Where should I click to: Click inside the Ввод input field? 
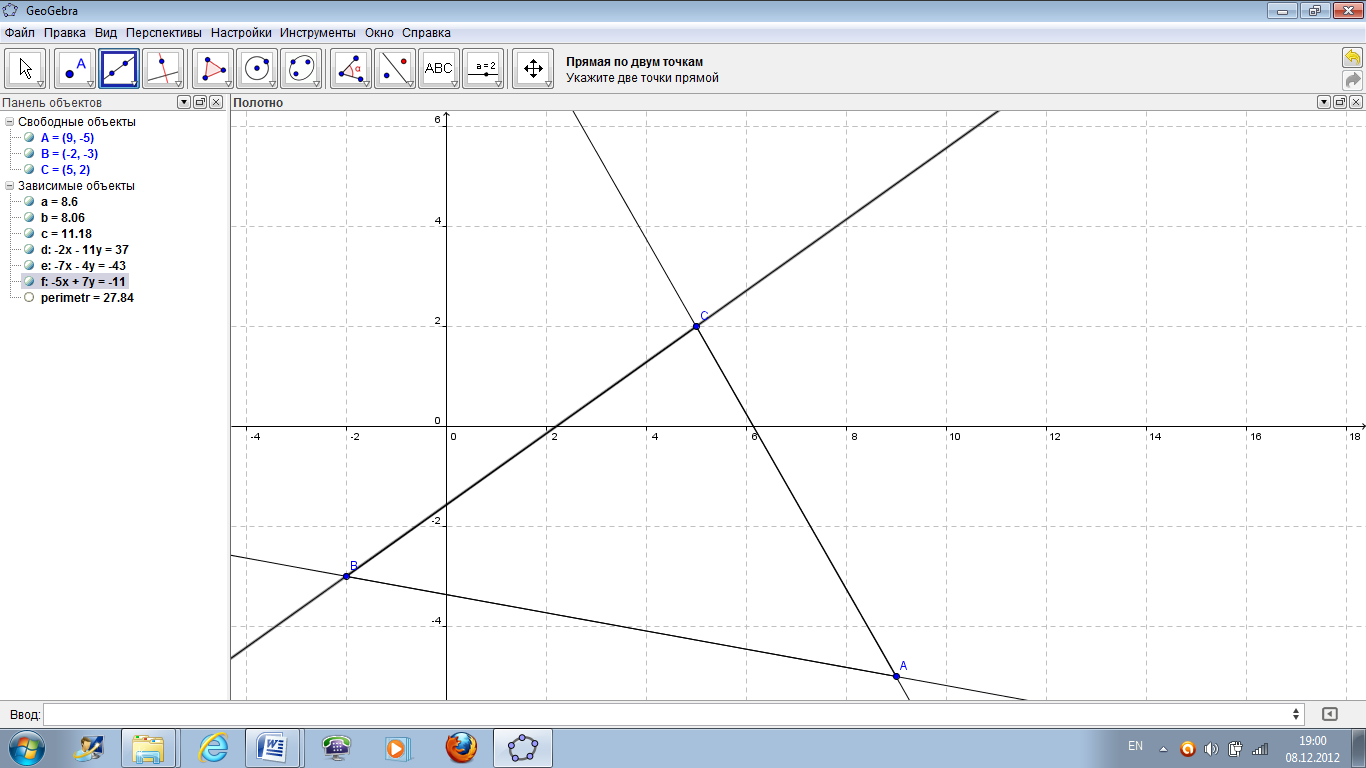(x=667, y=714)
